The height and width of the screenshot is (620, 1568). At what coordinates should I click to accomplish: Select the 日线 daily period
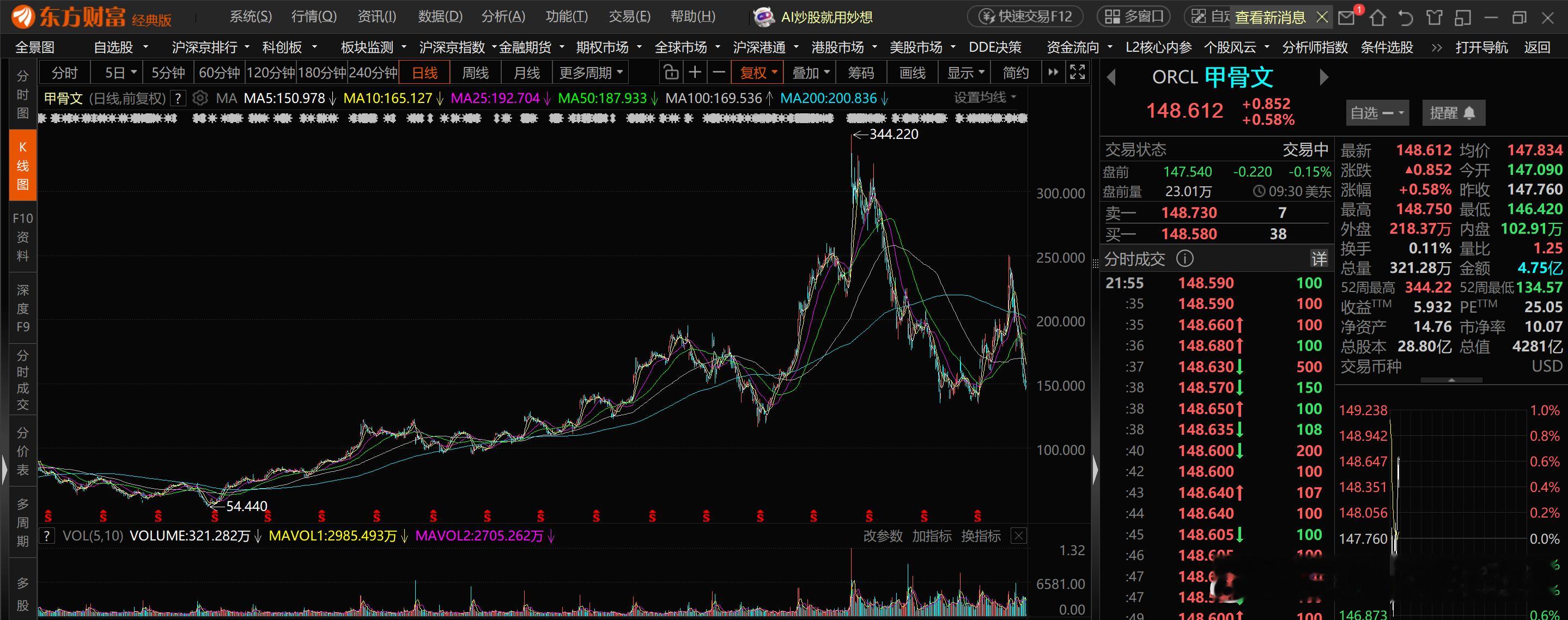coord(424,73)
